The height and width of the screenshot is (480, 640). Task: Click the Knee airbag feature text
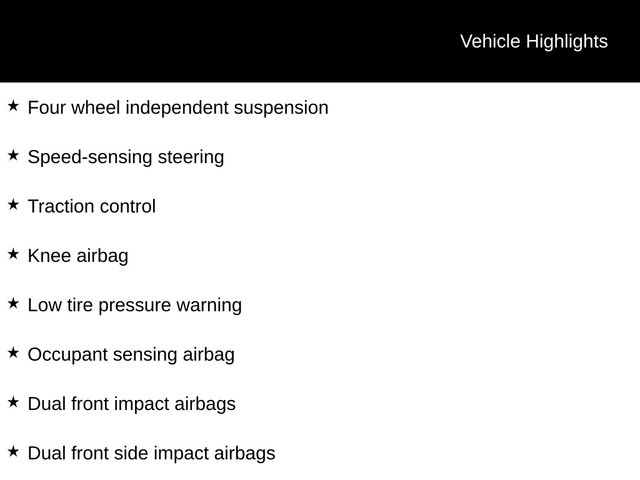(x=78, y=256)
